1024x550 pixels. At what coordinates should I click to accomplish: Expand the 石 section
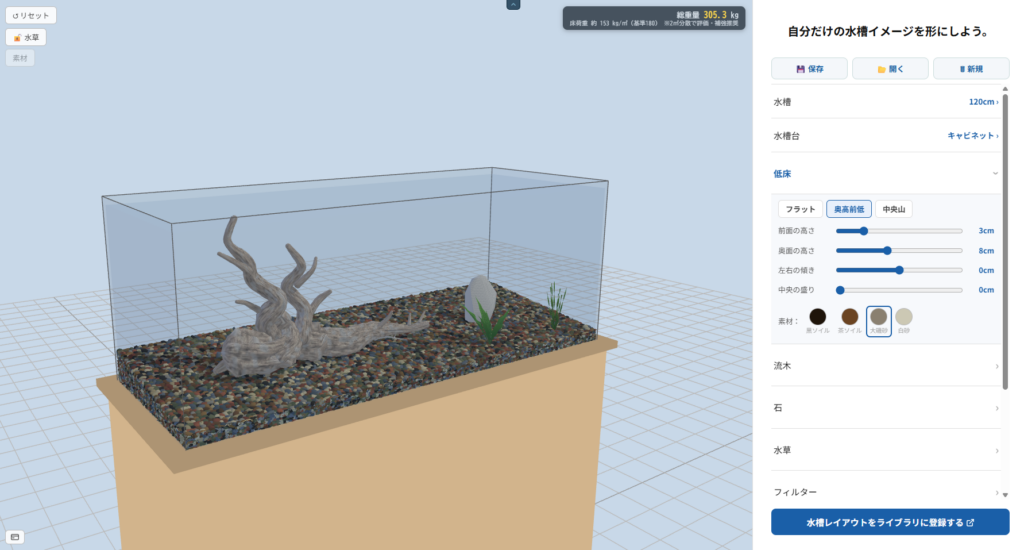pos(886,408)
